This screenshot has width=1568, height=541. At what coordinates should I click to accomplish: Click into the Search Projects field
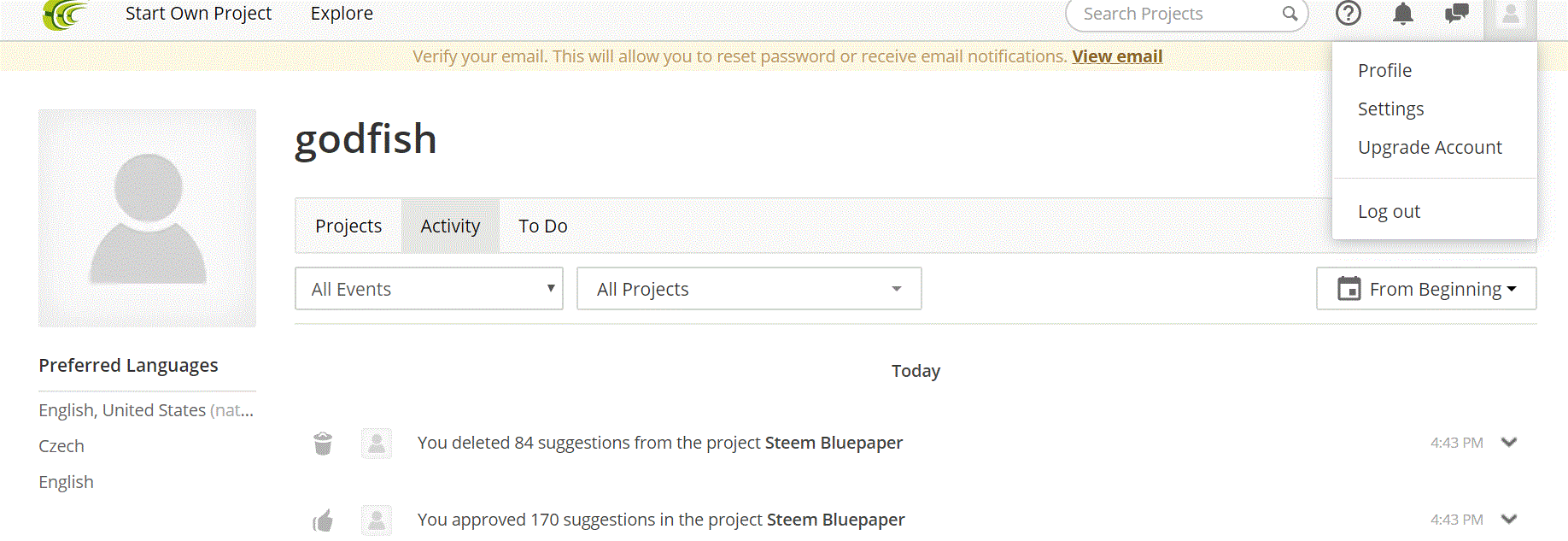point(1179,14)
